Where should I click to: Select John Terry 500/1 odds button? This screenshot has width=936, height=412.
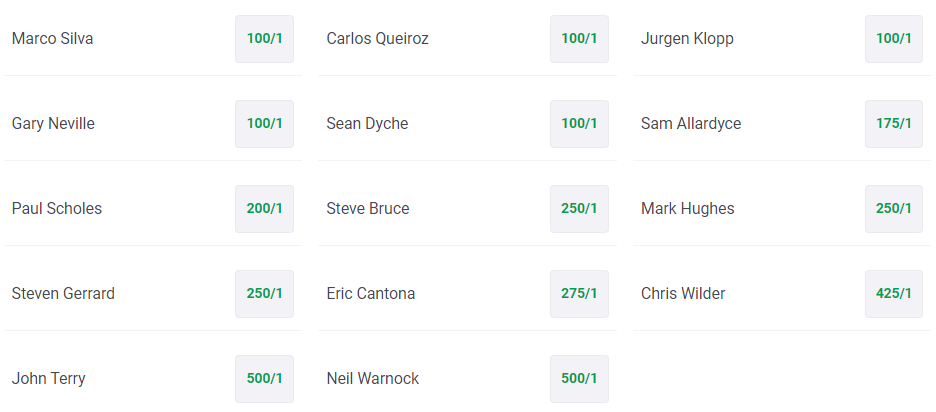pos(264,379)
